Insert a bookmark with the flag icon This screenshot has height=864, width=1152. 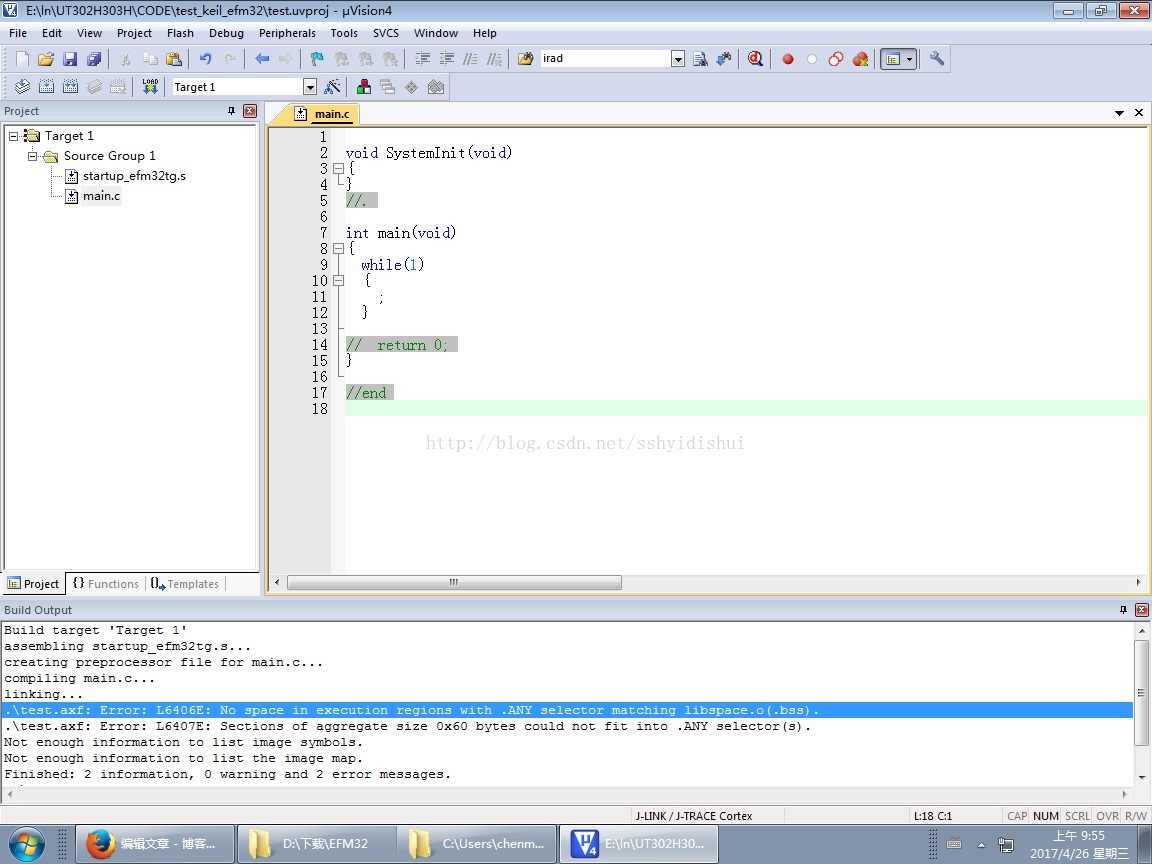(x=317, y=59)
